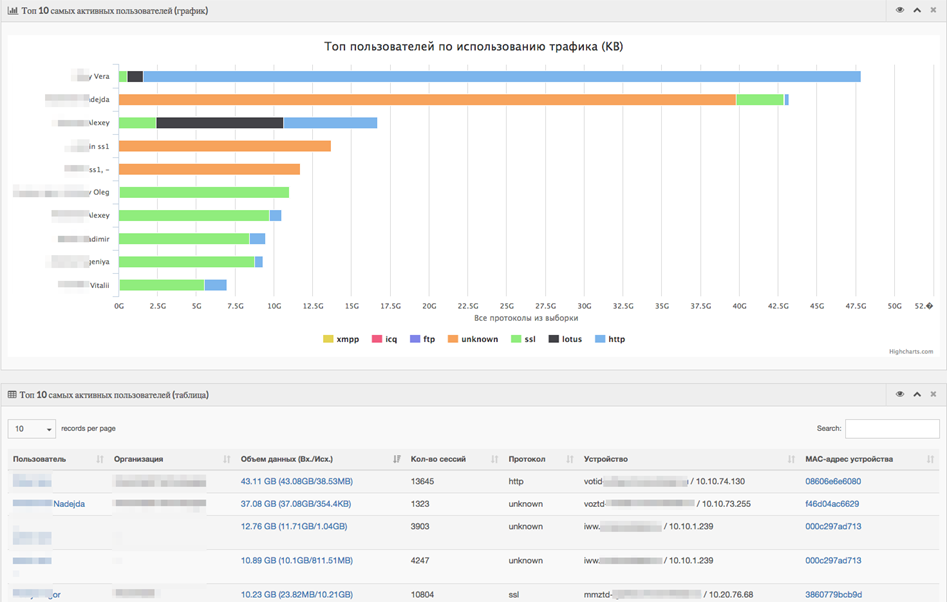Click the Highcharts.com credit link

pyautogui.click(x=911, y=351)
